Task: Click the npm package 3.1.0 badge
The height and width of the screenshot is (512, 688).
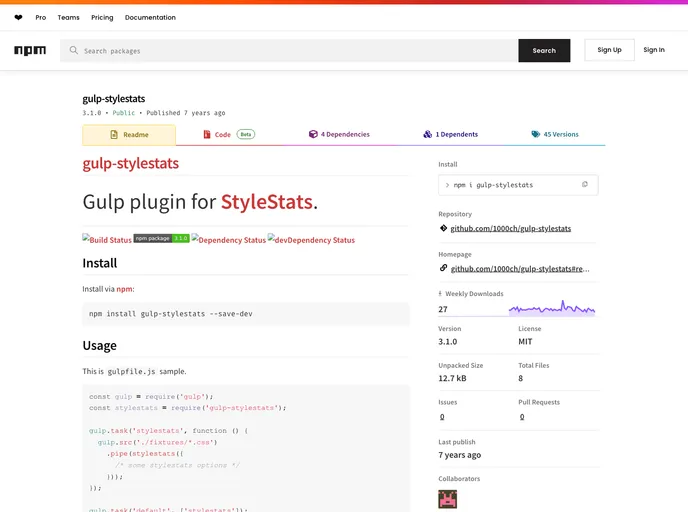Action: 161,238
